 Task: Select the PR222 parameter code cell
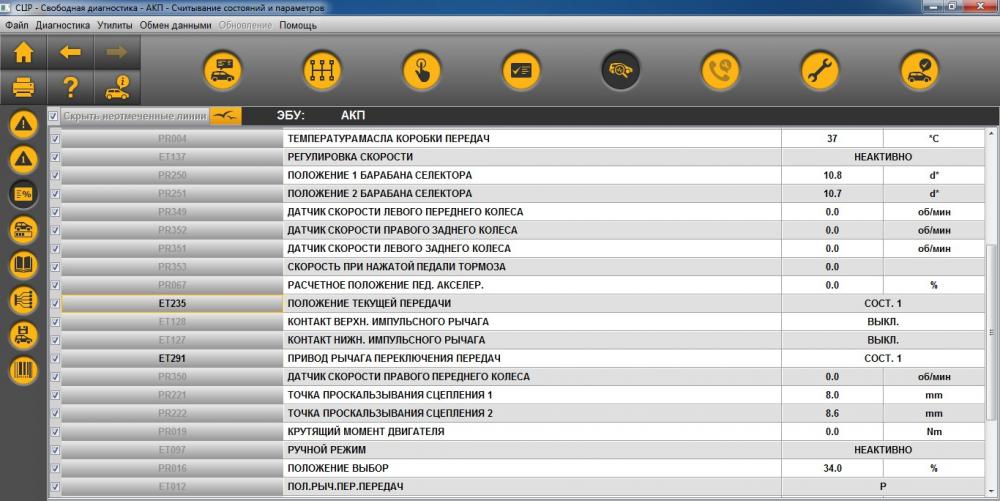(x=172, y=413)
